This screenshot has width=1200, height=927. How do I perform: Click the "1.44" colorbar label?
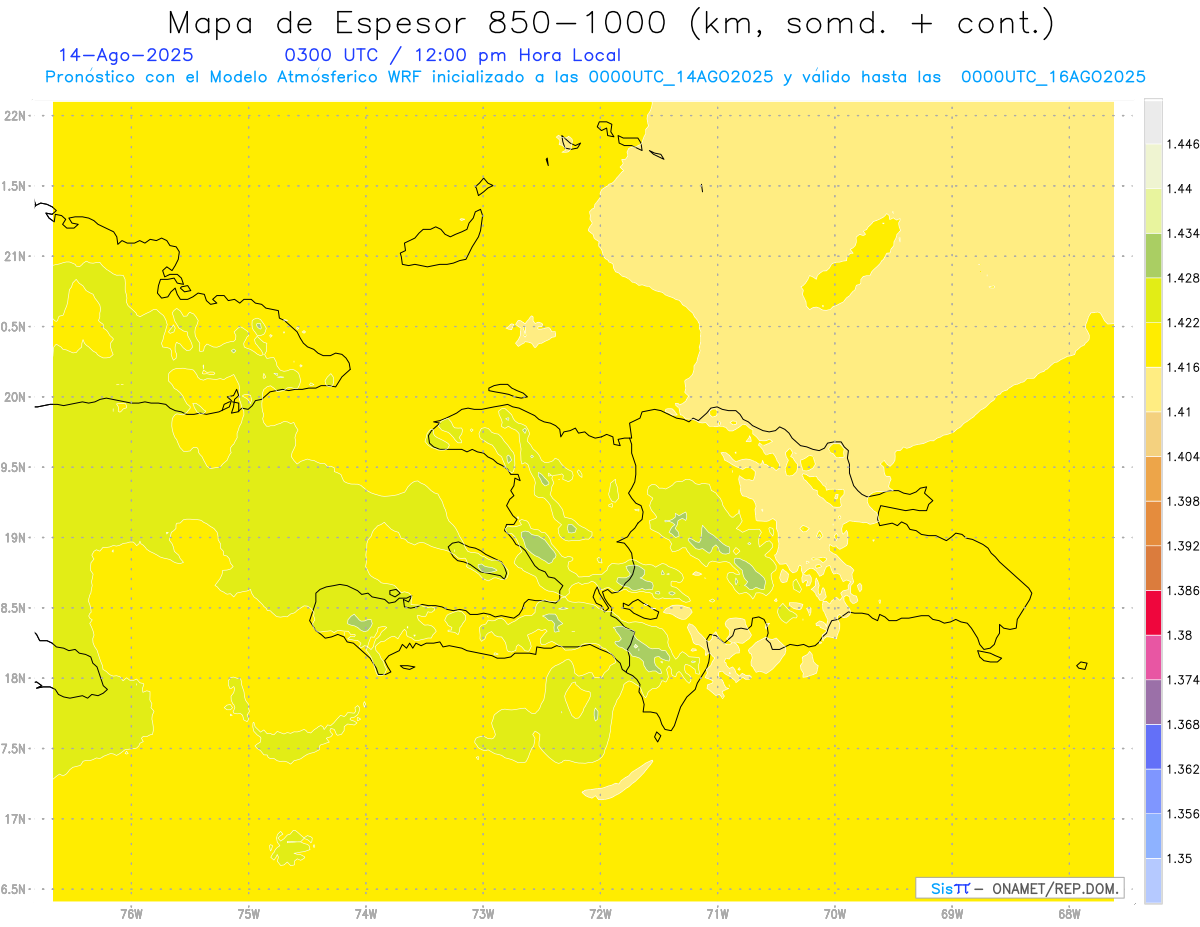pos(1181,189)
